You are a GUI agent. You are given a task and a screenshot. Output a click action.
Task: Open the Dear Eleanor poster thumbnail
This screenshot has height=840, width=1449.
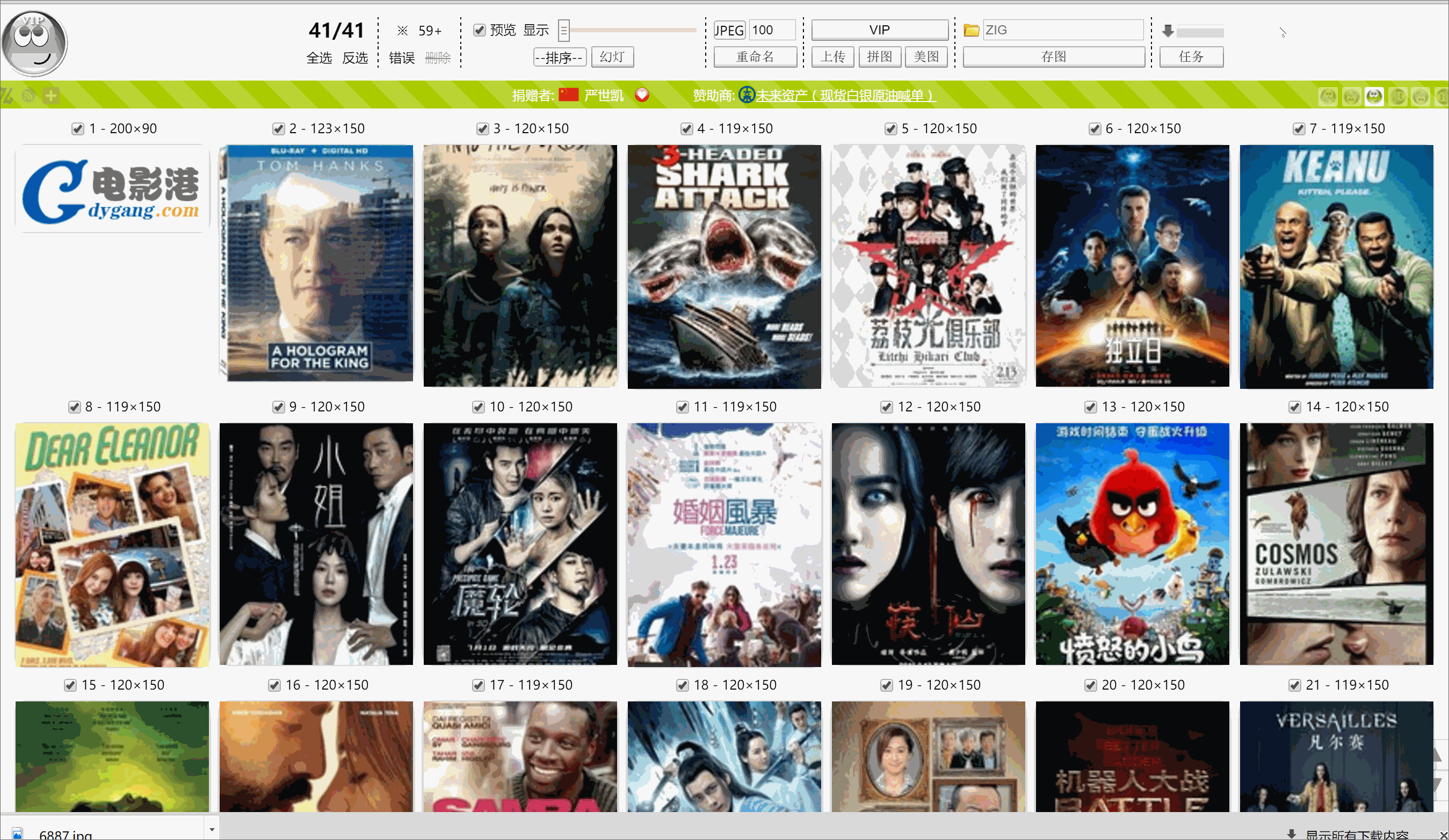point(112,545)
